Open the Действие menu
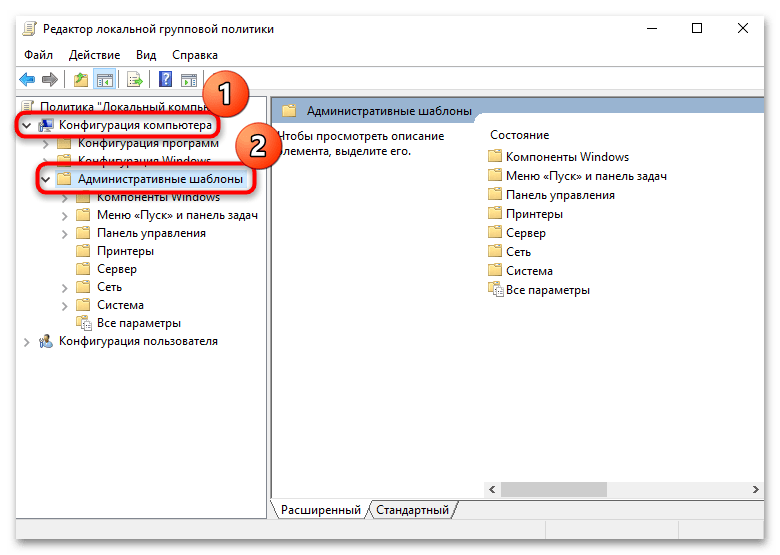The image size is (780, 555). 95,55
